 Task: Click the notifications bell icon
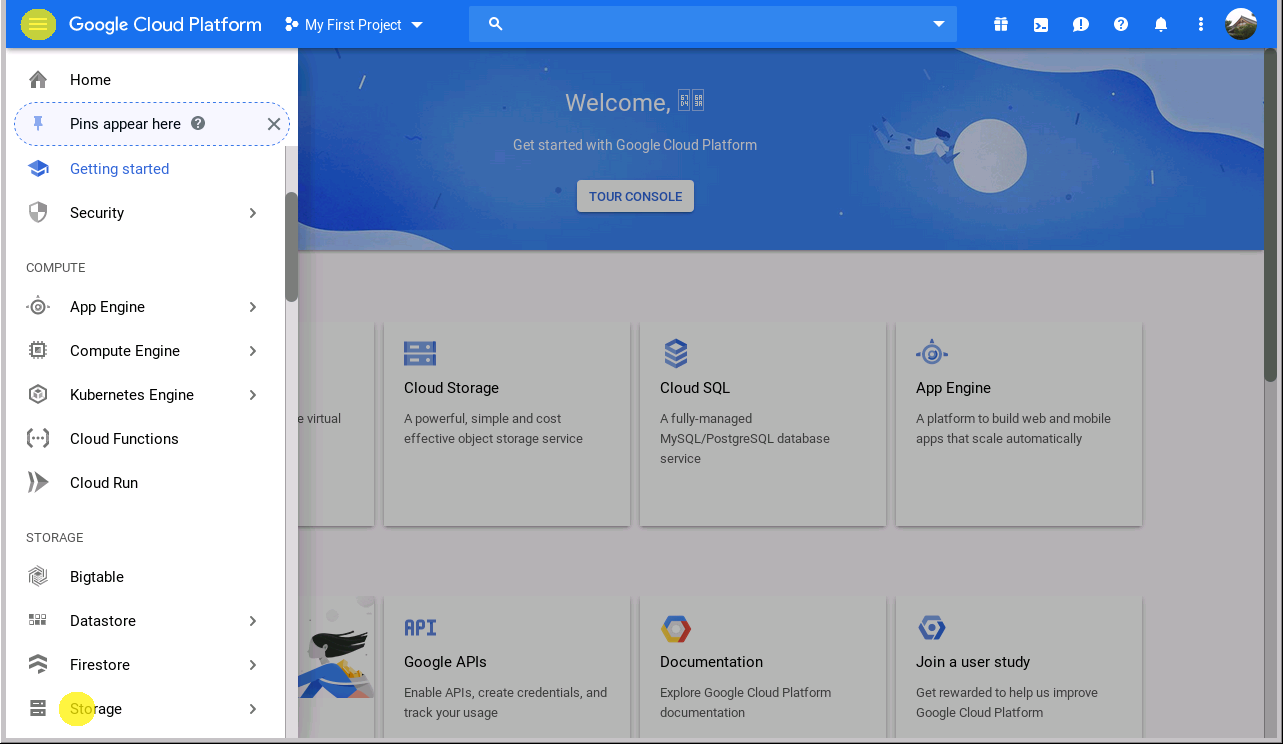[x=1160, y=24]
